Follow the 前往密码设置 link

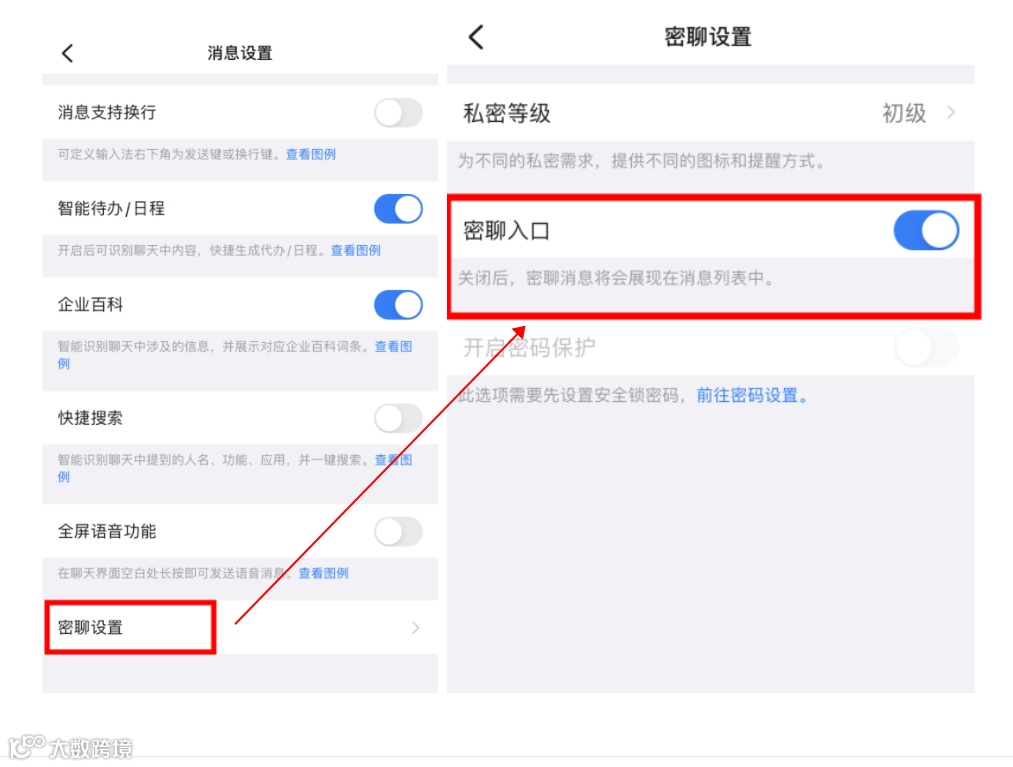pos(751,395)
